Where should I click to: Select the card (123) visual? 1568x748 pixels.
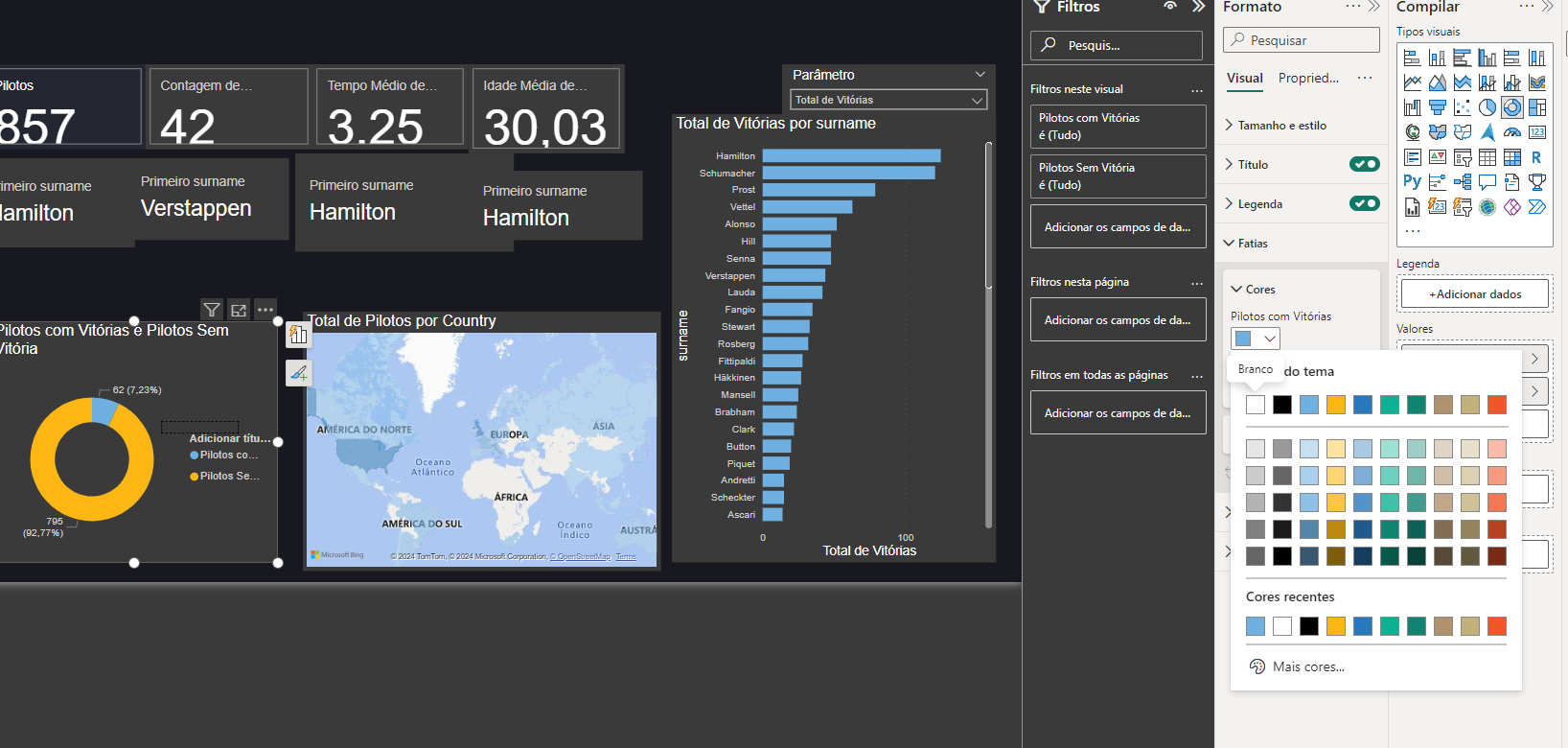click(1537, 132)
